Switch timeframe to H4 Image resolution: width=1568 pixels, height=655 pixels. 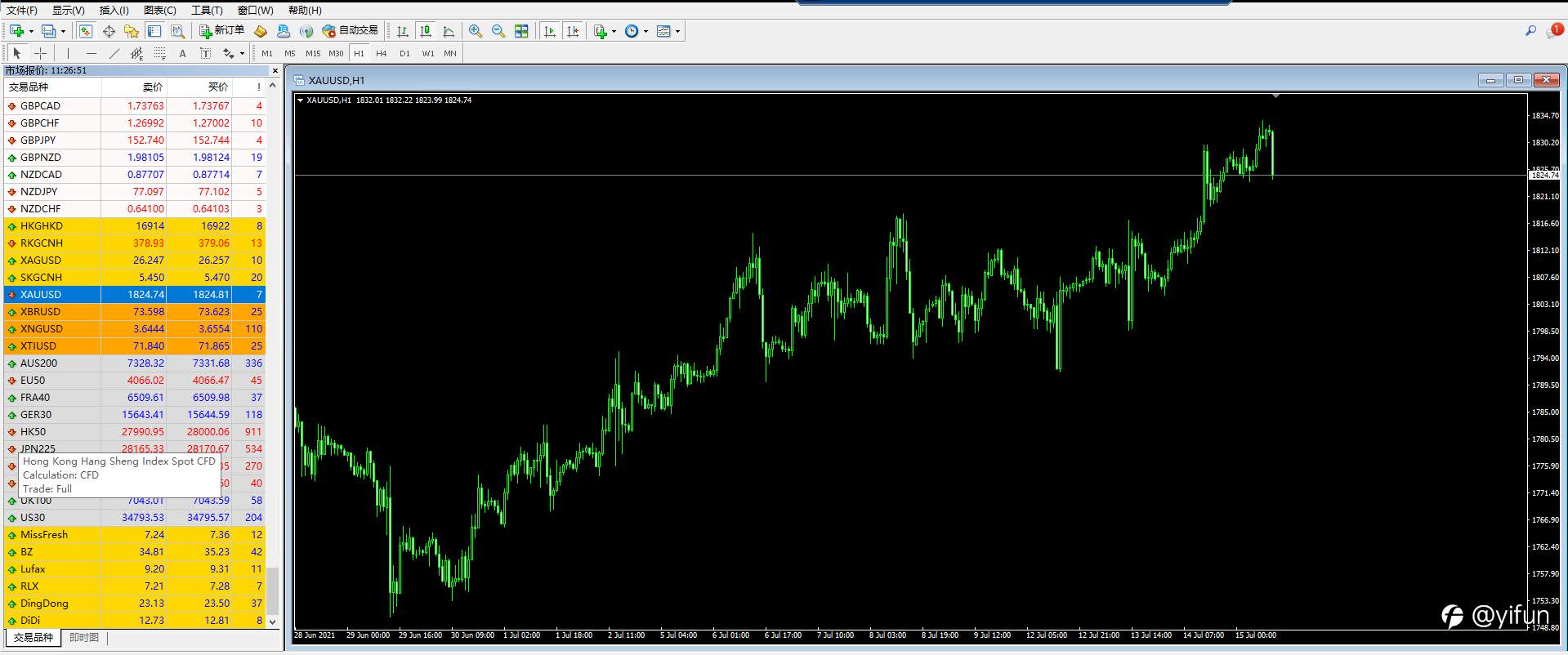[382, 53]
